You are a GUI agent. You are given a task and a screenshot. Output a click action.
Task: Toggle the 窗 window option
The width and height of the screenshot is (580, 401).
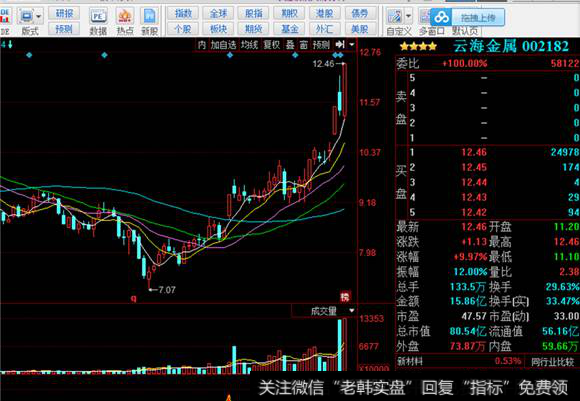click(304, 45)
